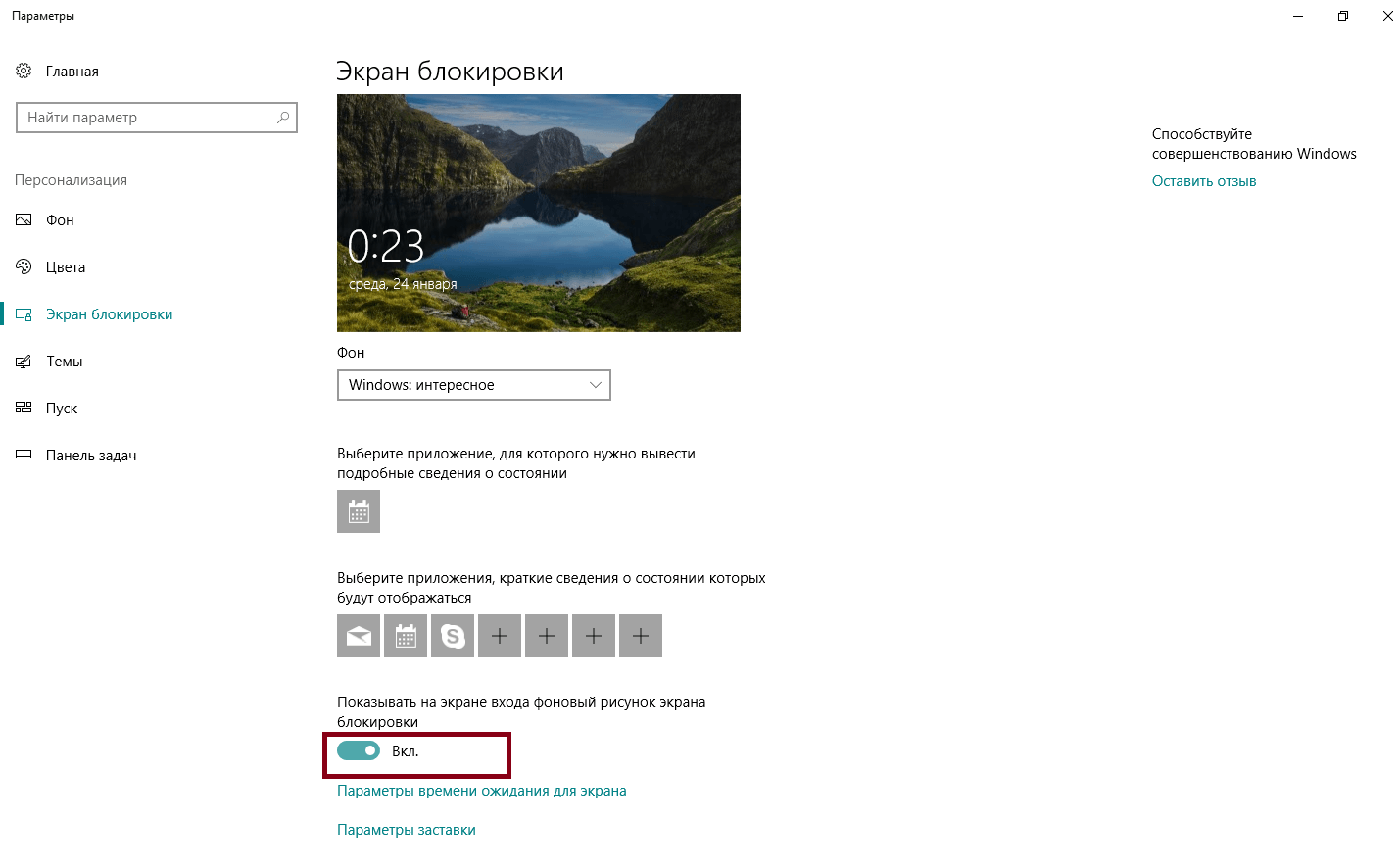Open the Calendar quick status app tile
The image size is (1399, 868).
coord(406,636)
